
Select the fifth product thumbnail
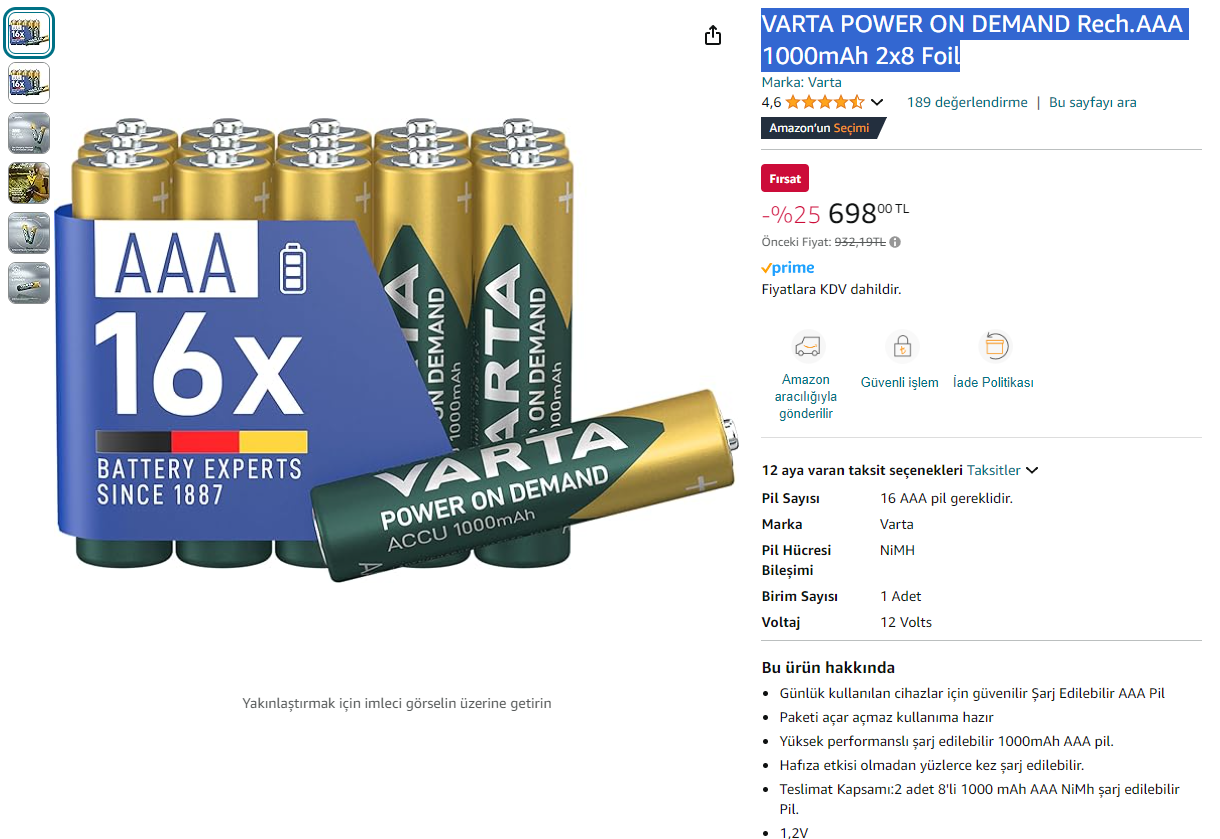(29, 233)
